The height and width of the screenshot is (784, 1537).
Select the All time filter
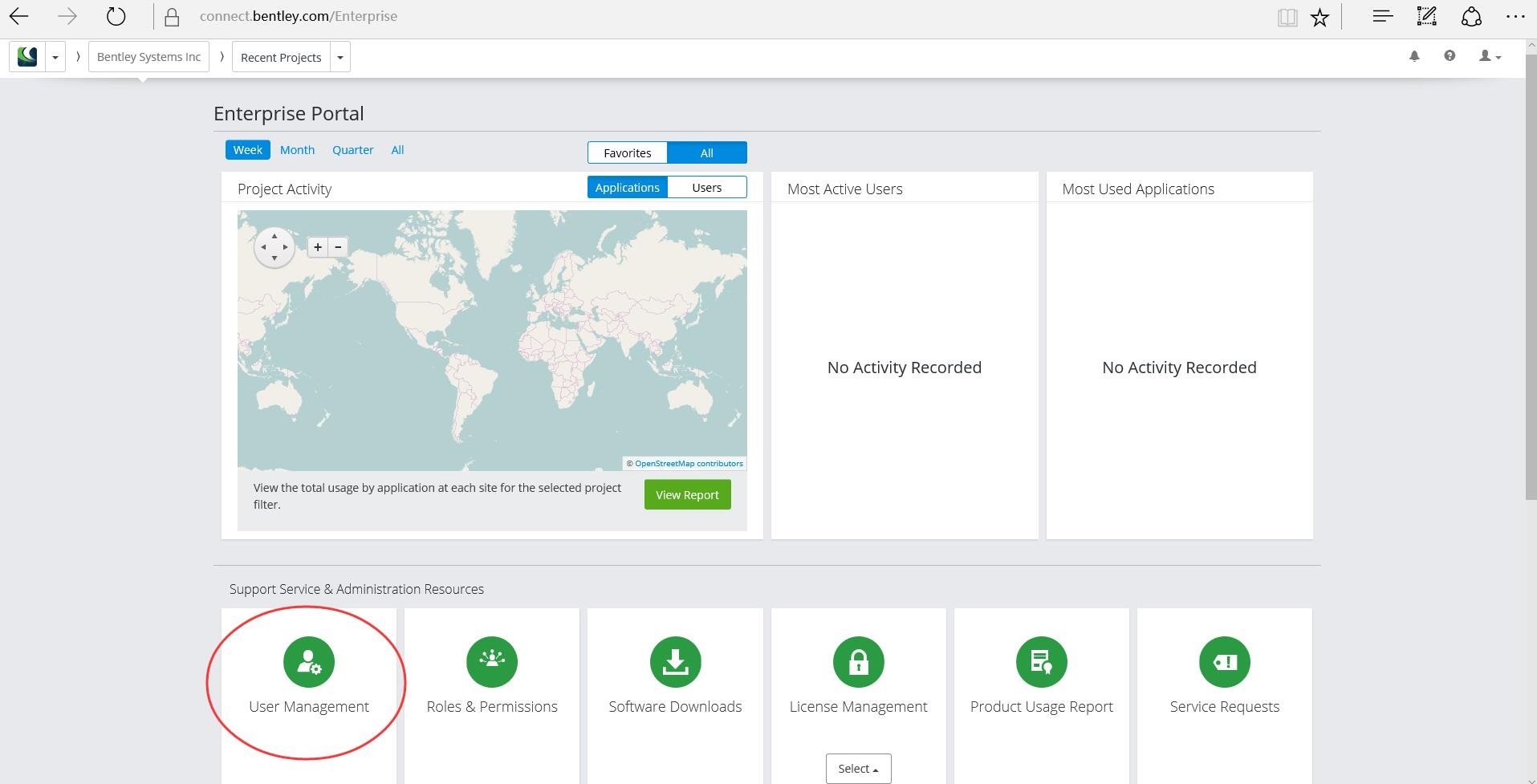[397, 150]
